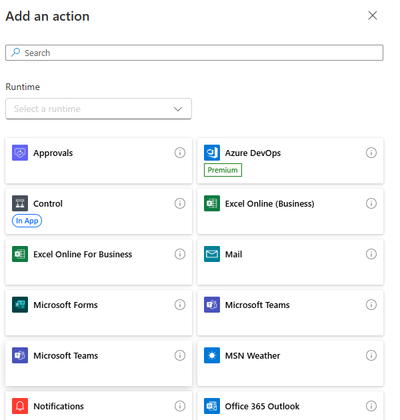Screen dimensions: 400x420
Task: Click the runtime dropdown chevron arrow
Action: [x=178, y=109]
